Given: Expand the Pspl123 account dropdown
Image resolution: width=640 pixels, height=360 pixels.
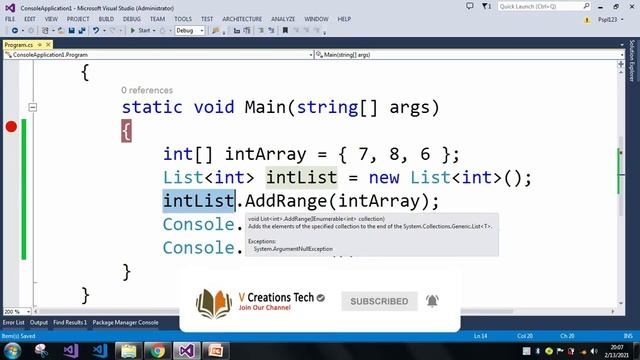Looking at the screenshot, I should coord(622,20).
